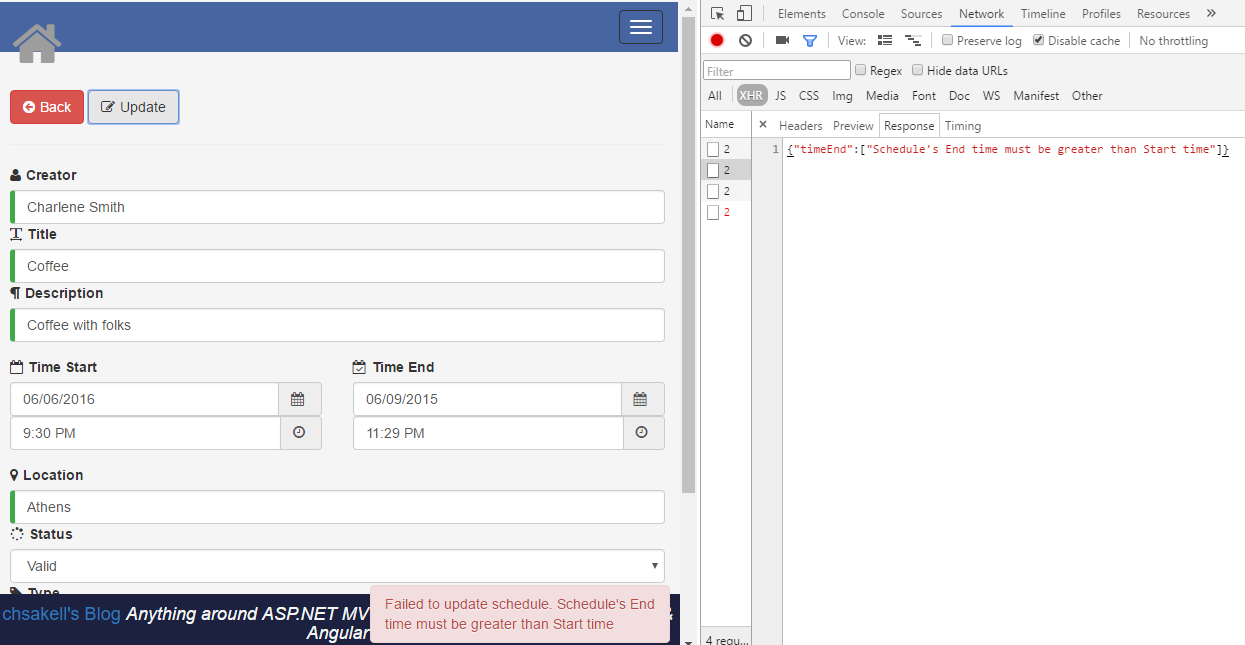Clear network log with the clear icon

745,40
